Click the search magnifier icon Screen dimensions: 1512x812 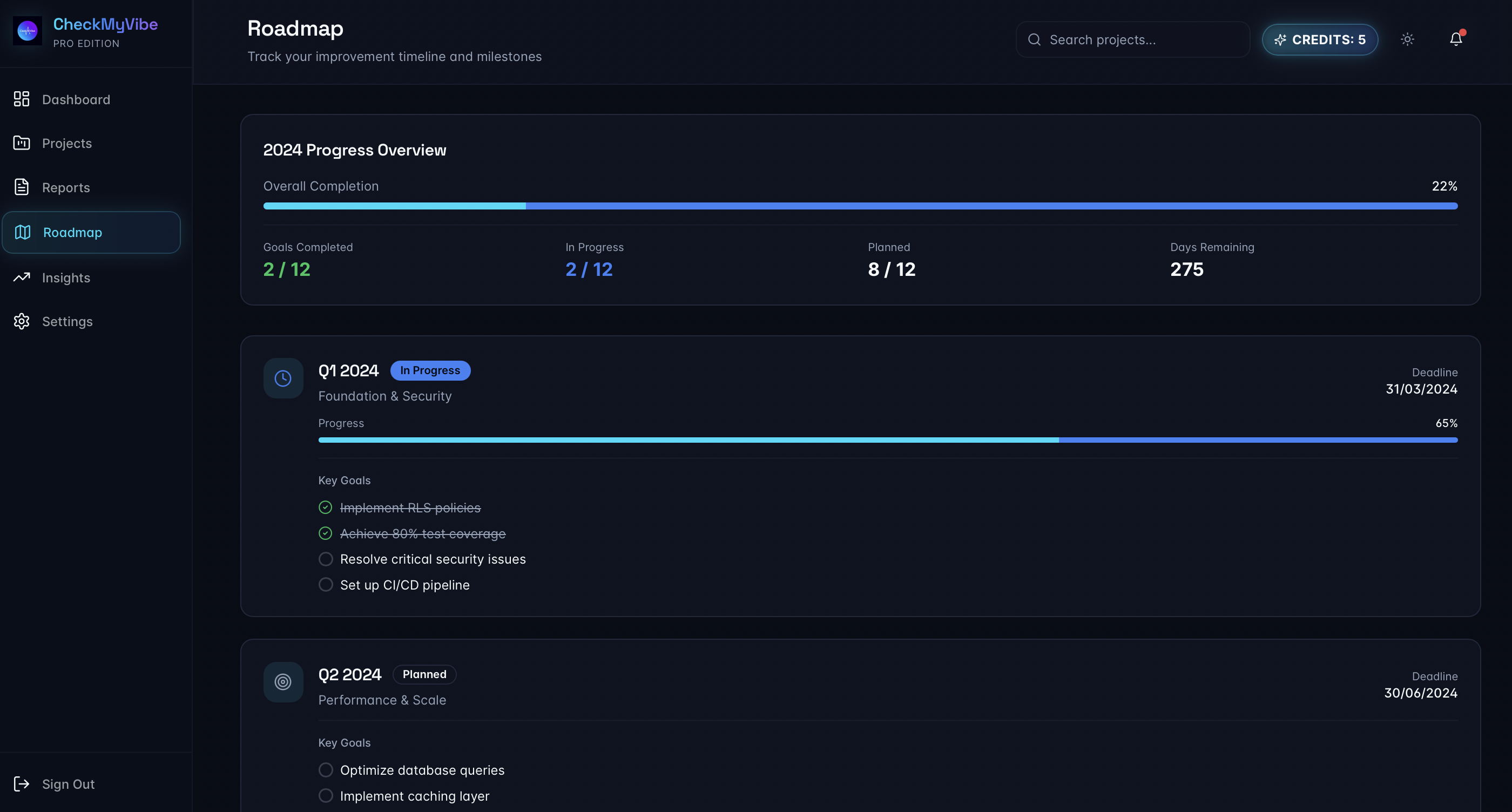[x=1034, y=39]
